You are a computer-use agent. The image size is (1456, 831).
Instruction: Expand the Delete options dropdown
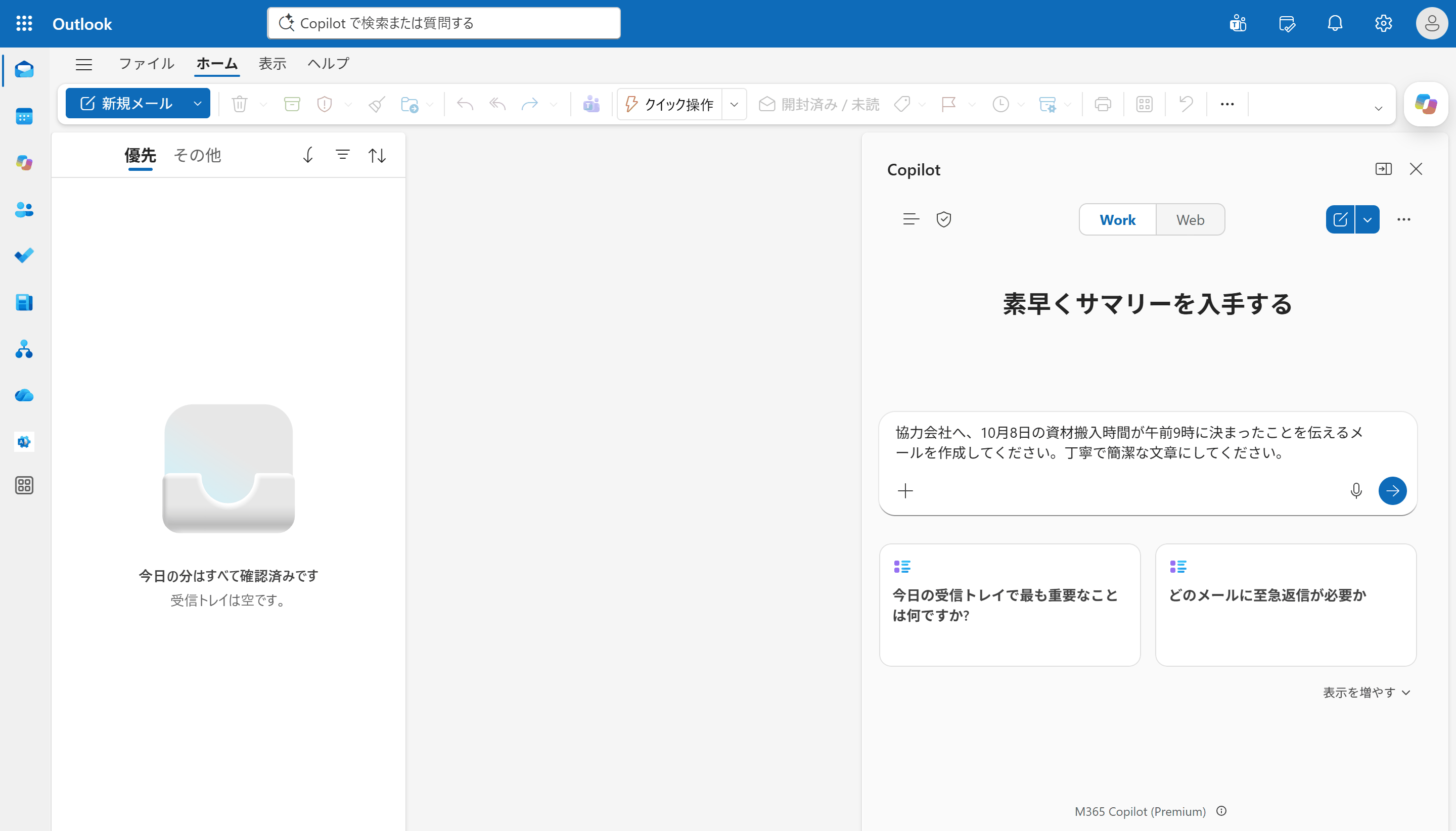click(263, 104)
